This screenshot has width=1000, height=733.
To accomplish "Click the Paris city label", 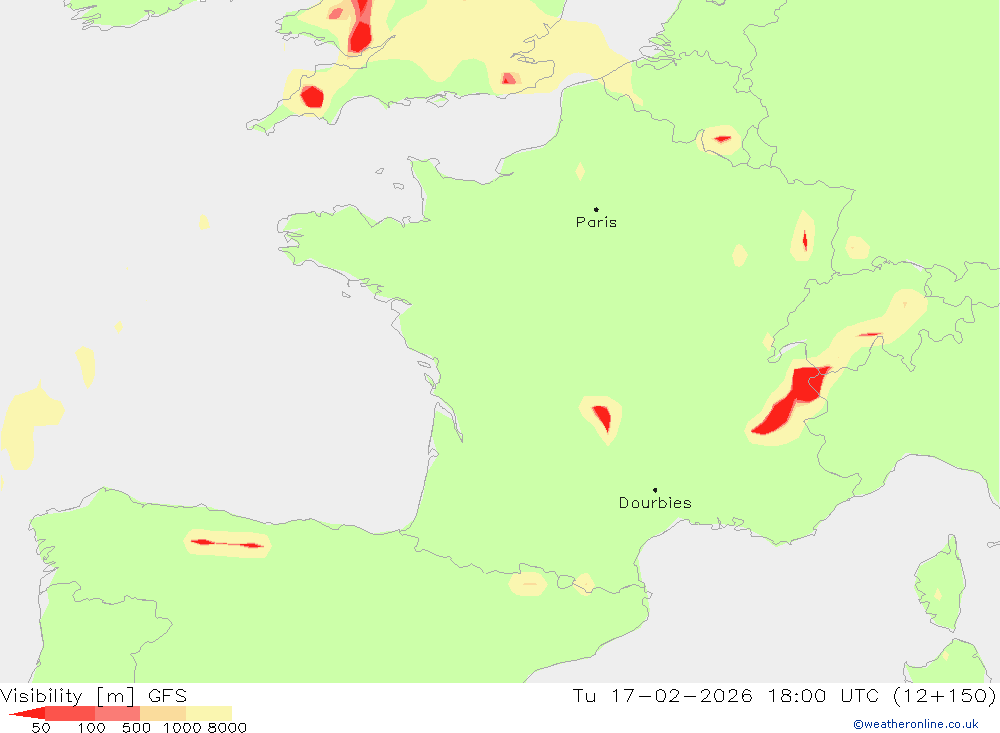I will pyautogui.click(x=596, y=222).
